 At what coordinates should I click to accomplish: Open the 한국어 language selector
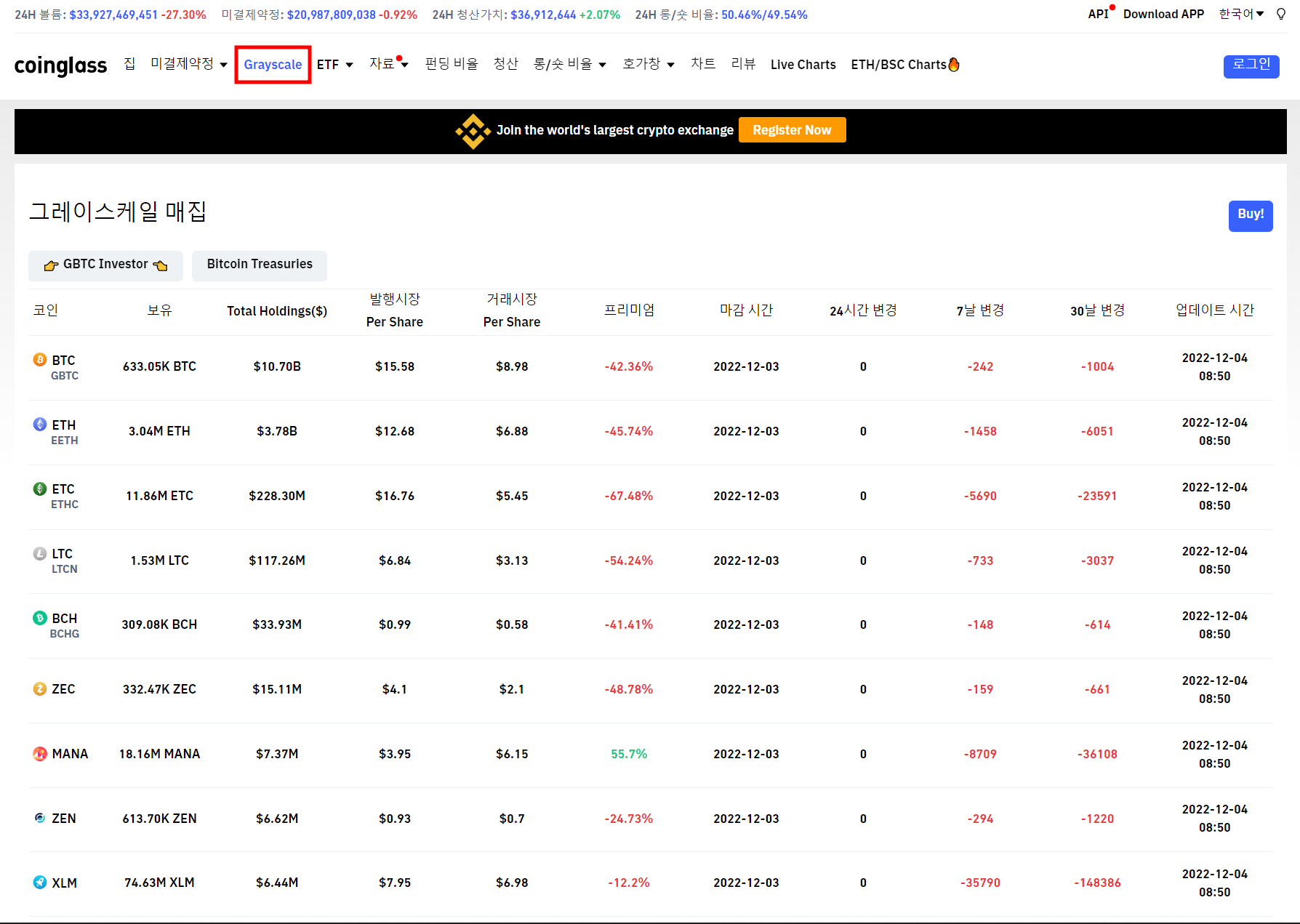(x=1242, y=14)
